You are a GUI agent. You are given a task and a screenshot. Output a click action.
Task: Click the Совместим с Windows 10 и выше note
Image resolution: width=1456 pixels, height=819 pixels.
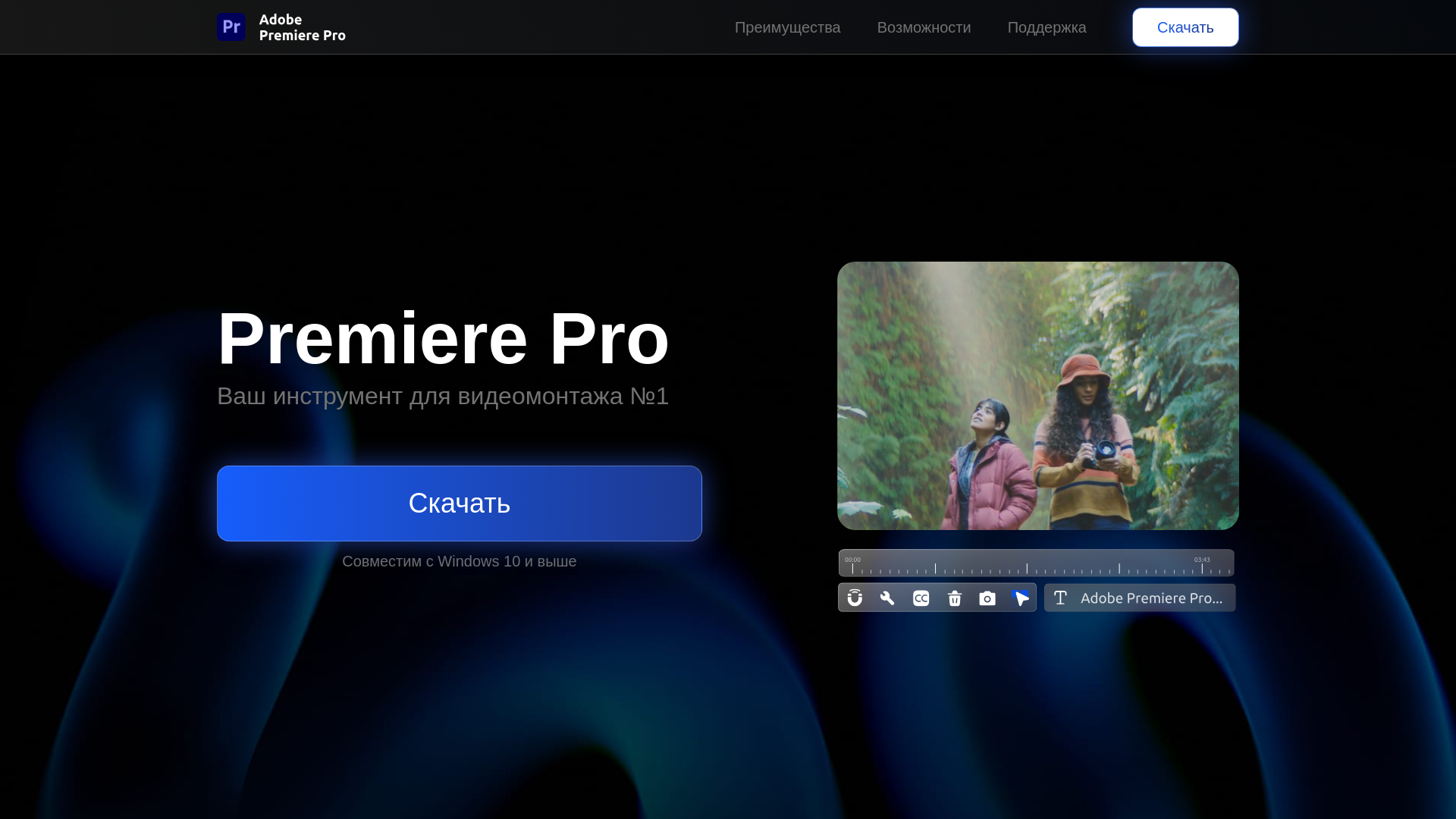[x=460, y=561]
